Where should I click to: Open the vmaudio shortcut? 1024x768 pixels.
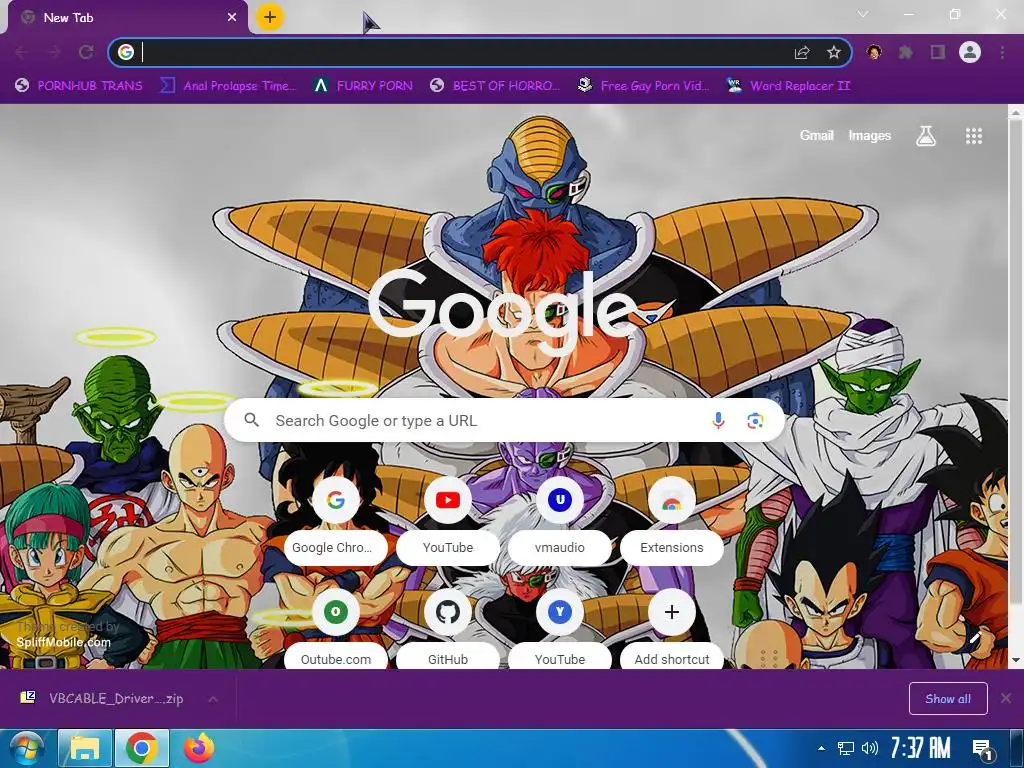click(560, 520)
